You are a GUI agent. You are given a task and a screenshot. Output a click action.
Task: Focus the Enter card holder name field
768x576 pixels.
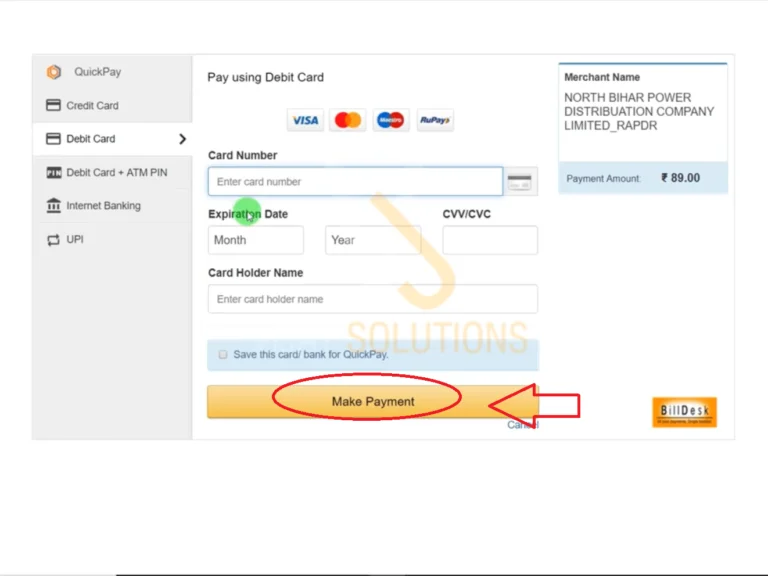point(373,299)
